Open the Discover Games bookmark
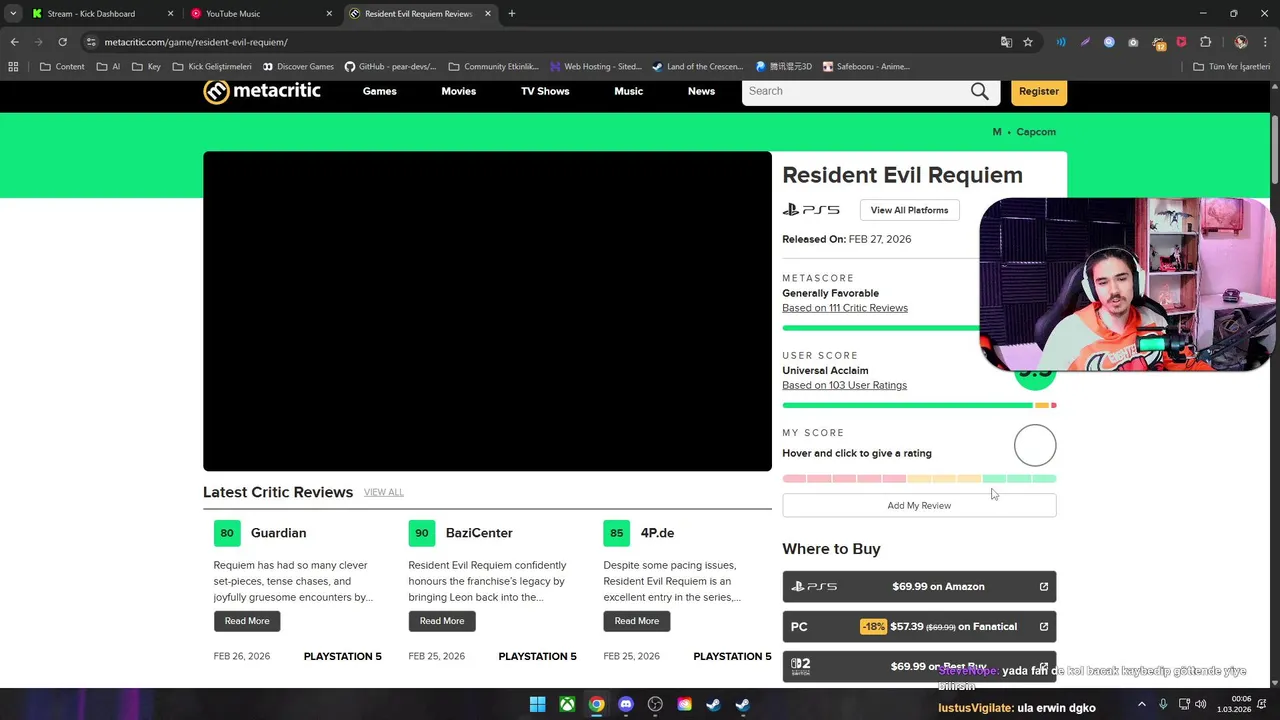The image size is (1280, 720). [x=298, y=67]
